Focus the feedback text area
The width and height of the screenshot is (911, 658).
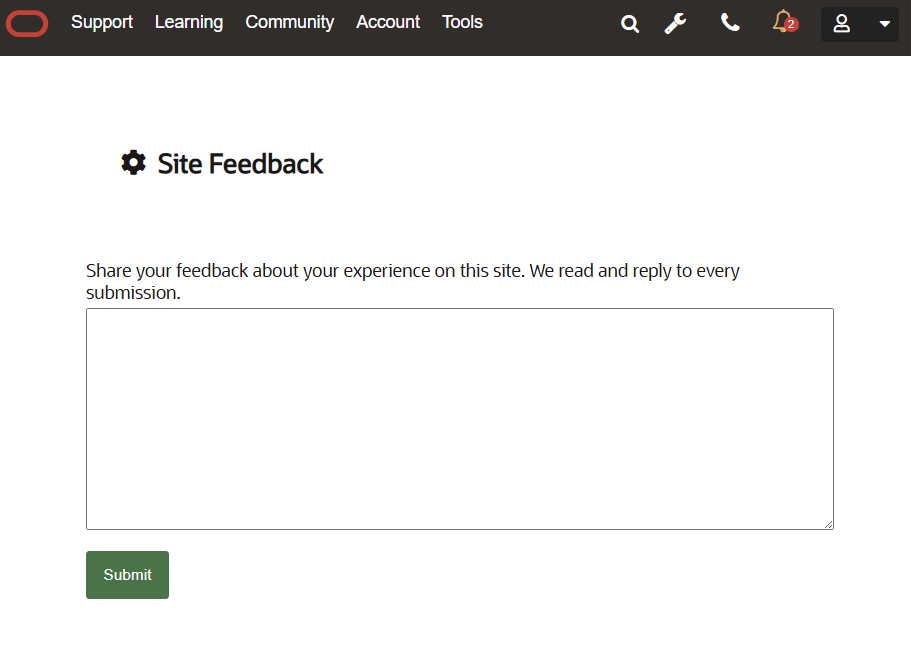(459, 418)
